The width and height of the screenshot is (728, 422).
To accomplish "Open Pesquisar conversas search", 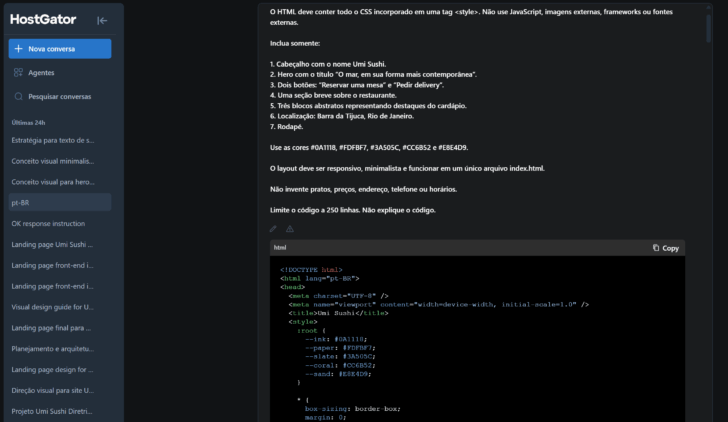I will click(60, 97).
